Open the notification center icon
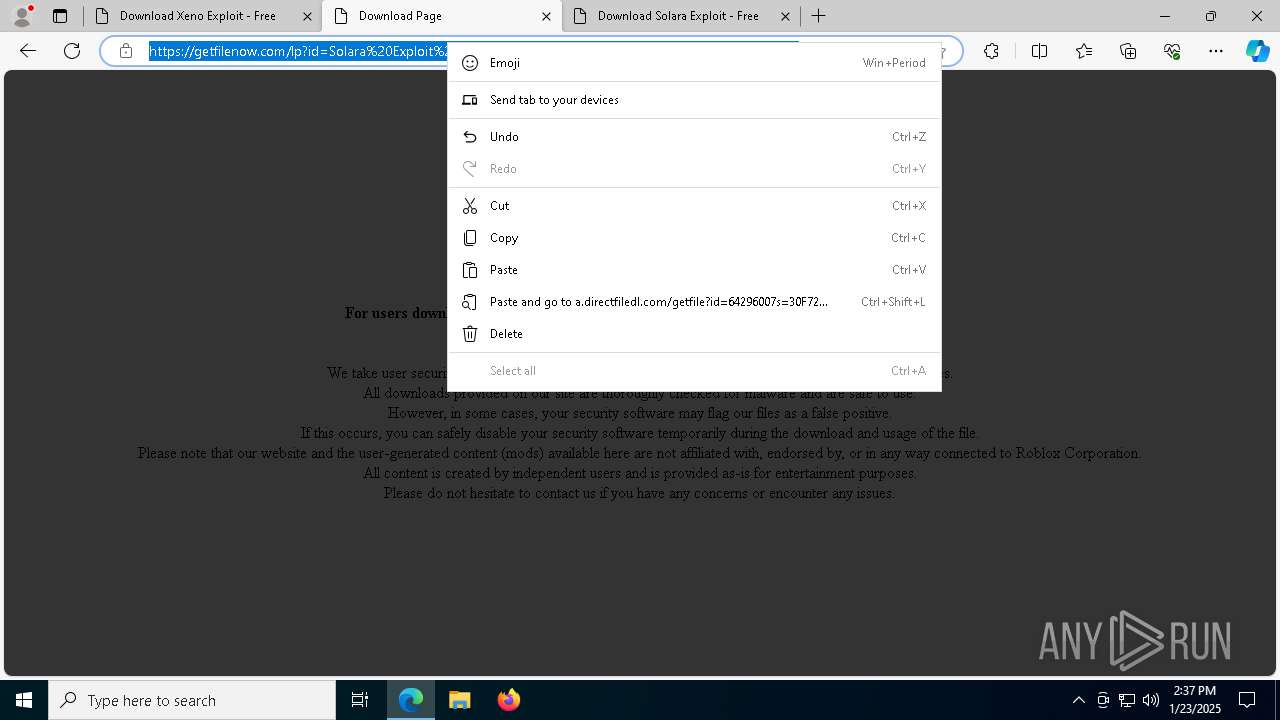Viewport: 1280px width, 720px height. (x=1247, y=700)
